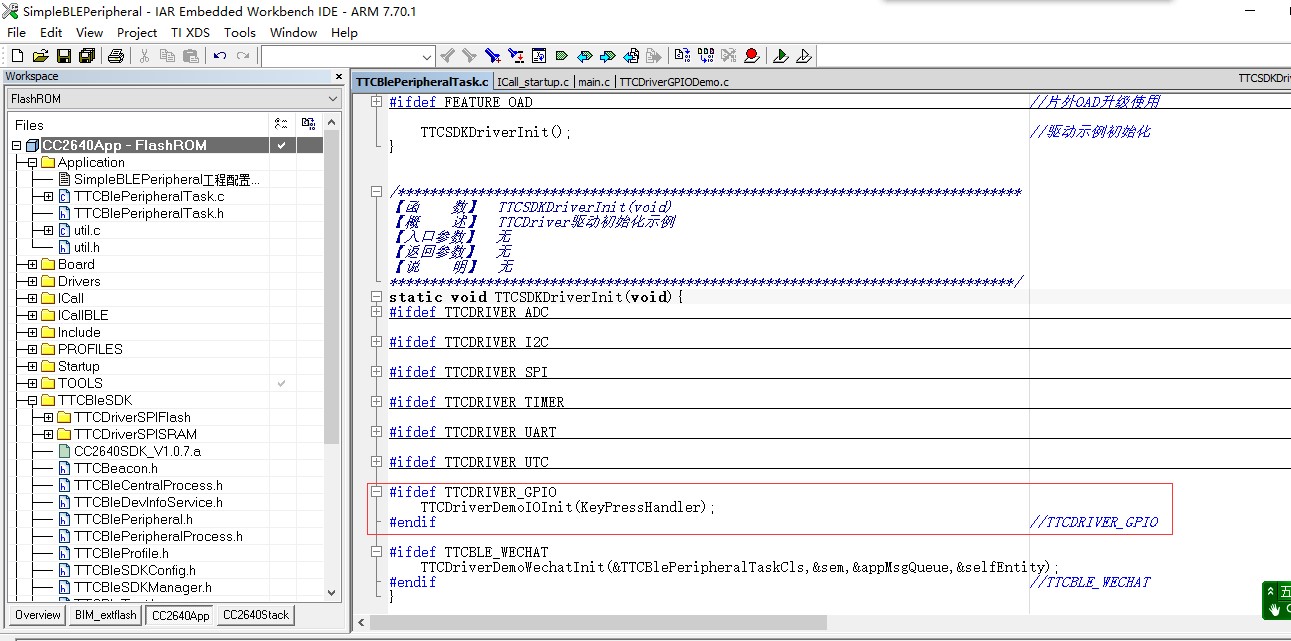Expand the util.c tree node
Screen dimensions: 1291x641
tap(49, 230)
